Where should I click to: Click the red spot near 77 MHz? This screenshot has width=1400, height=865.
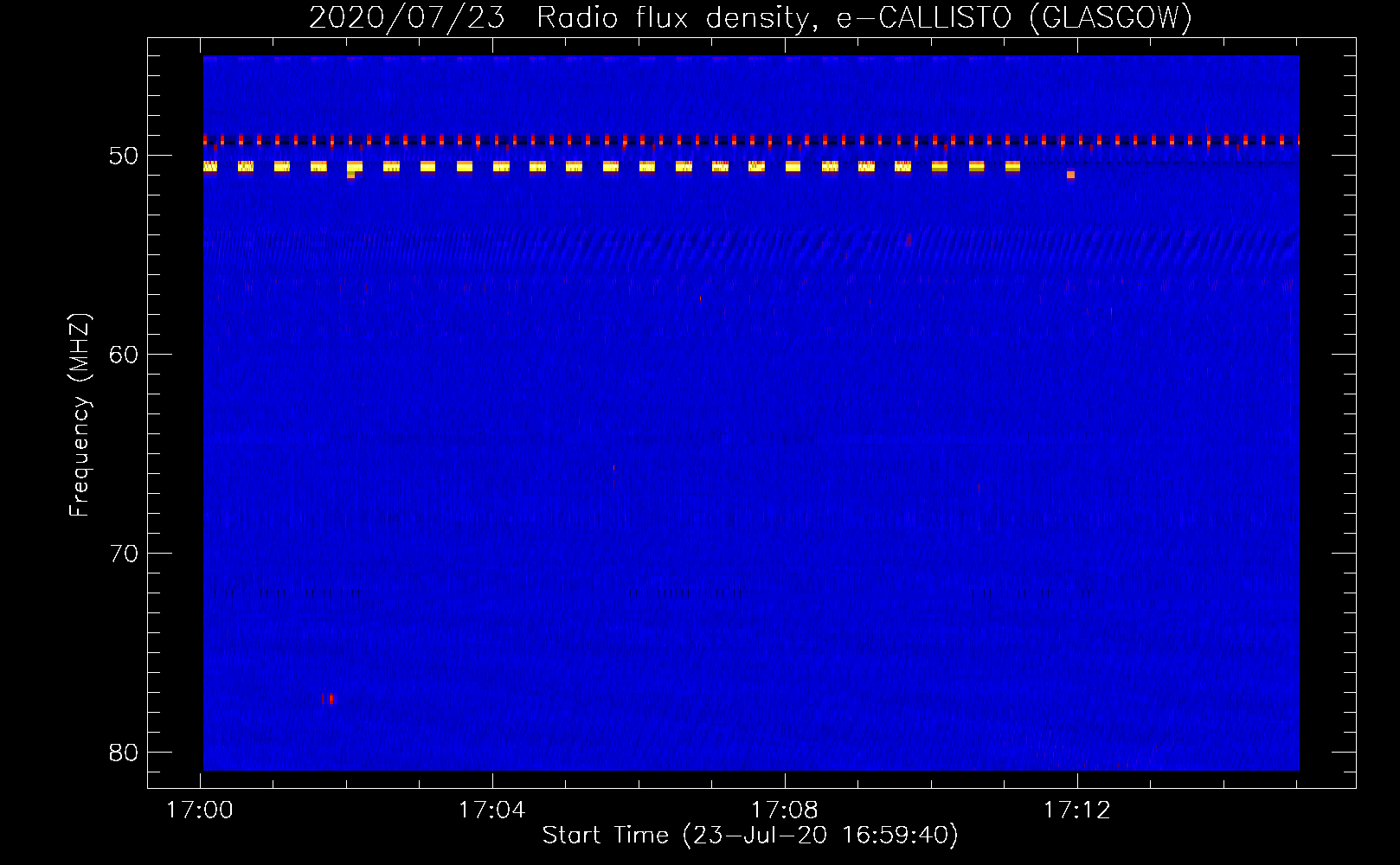(x=331, y=698)
